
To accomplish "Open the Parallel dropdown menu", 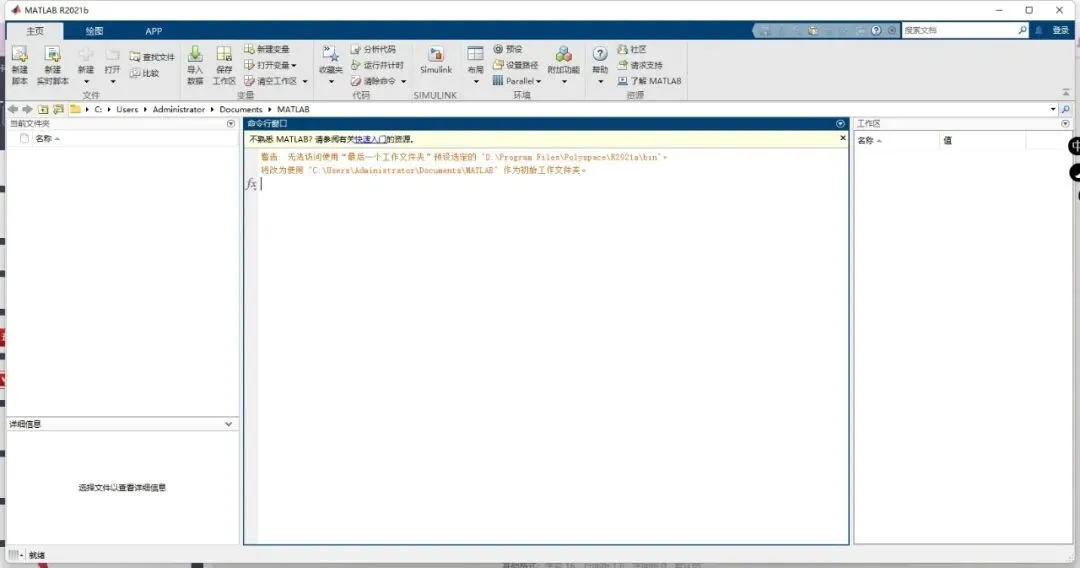I will click(x=517, y=81).
